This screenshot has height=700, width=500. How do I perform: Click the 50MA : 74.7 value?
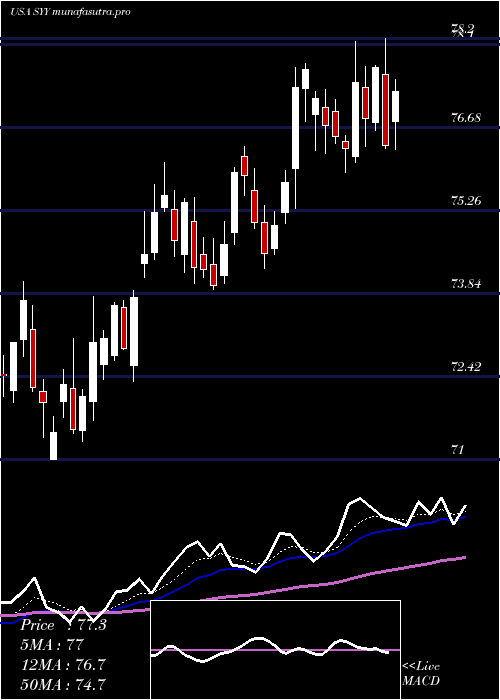click(63, 684)
